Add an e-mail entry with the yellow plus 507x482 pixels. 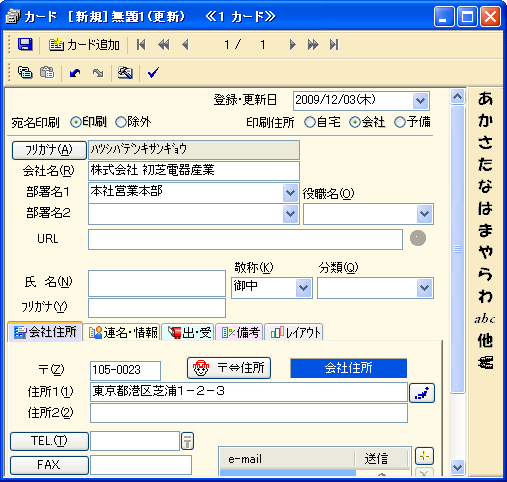tap(424, 456)
